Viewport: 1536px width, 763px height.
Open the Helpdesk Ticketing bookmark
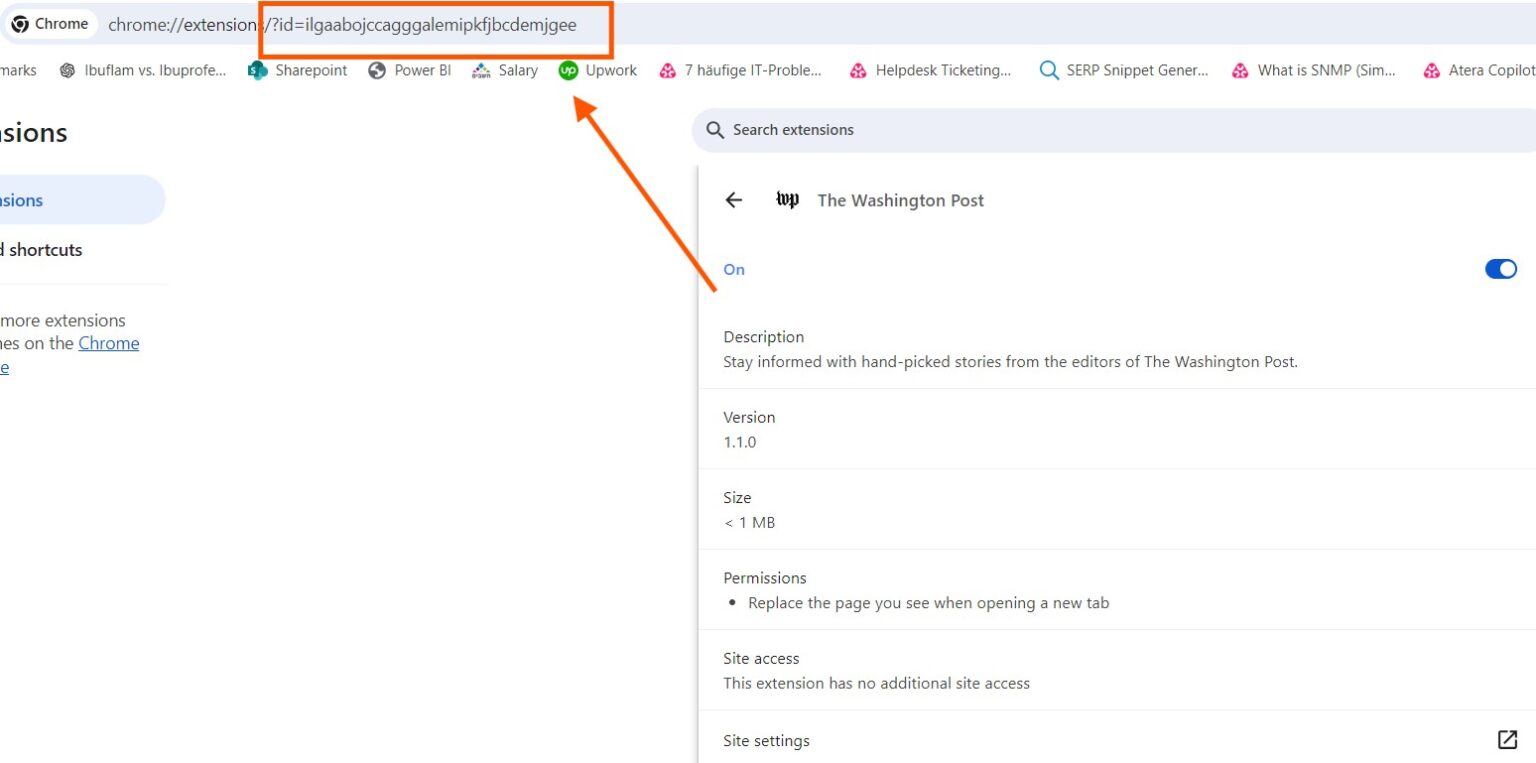point(930,70)
